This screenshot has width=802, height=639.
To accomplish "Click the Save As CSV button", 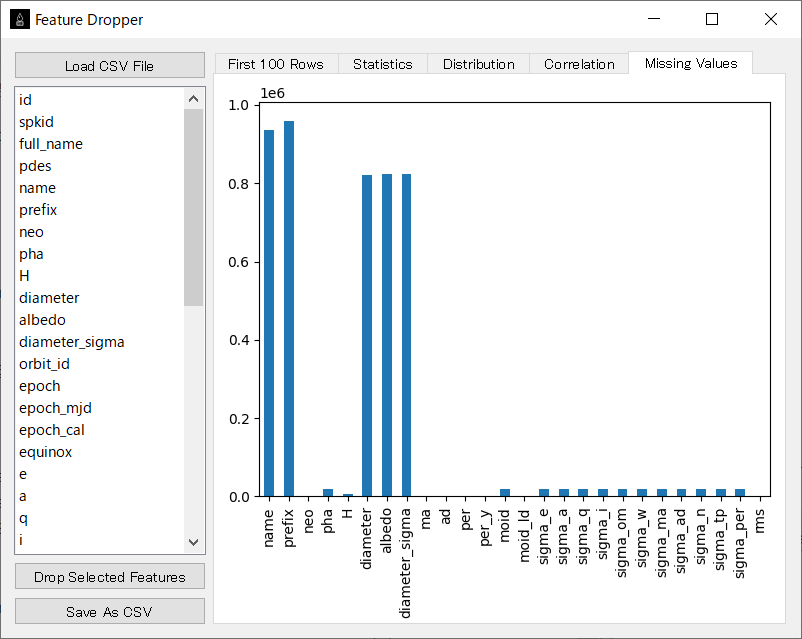I will click(x=110, y=611).
